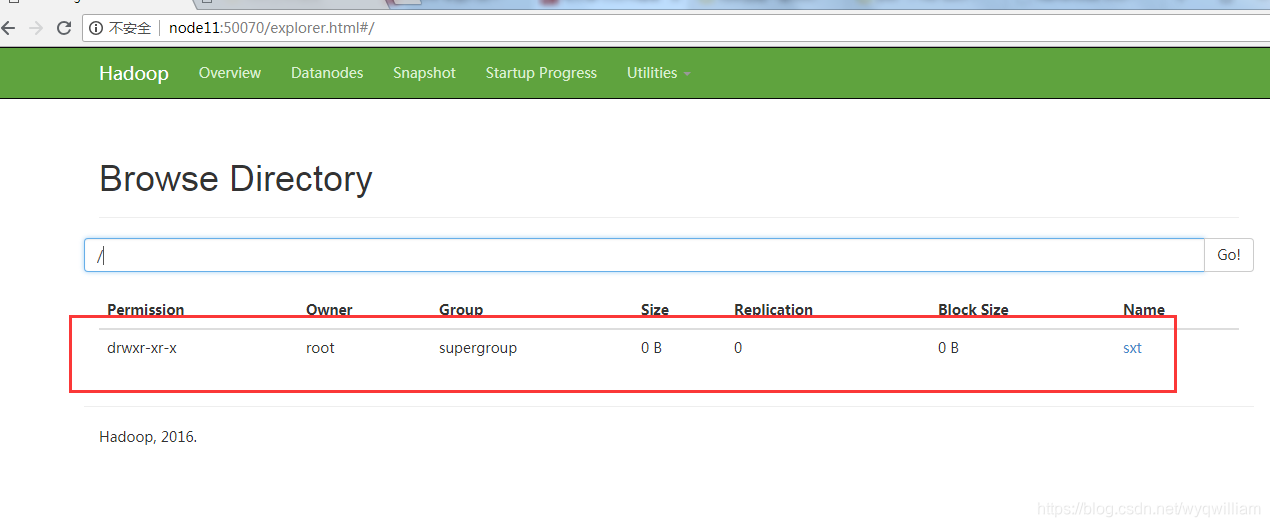Open the sxt directory link
The image size is (1270, 527).
(1132, 348)
